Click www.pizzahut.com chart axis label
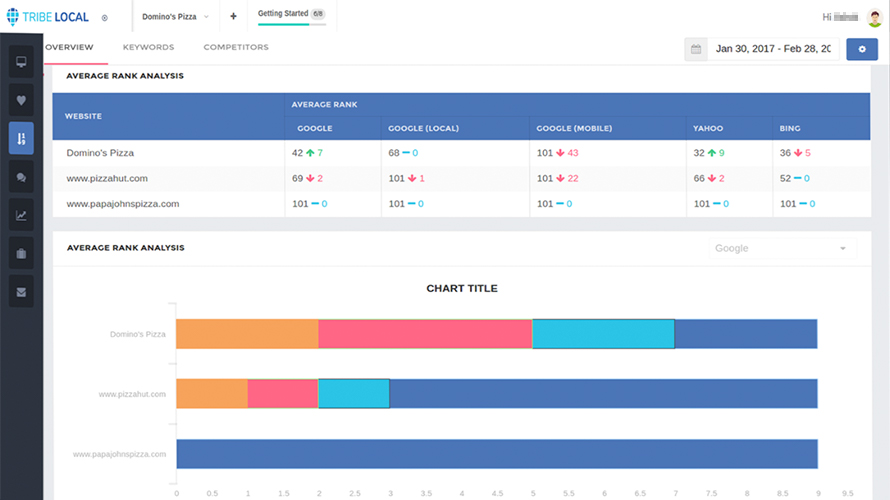 tap(132, 394)
